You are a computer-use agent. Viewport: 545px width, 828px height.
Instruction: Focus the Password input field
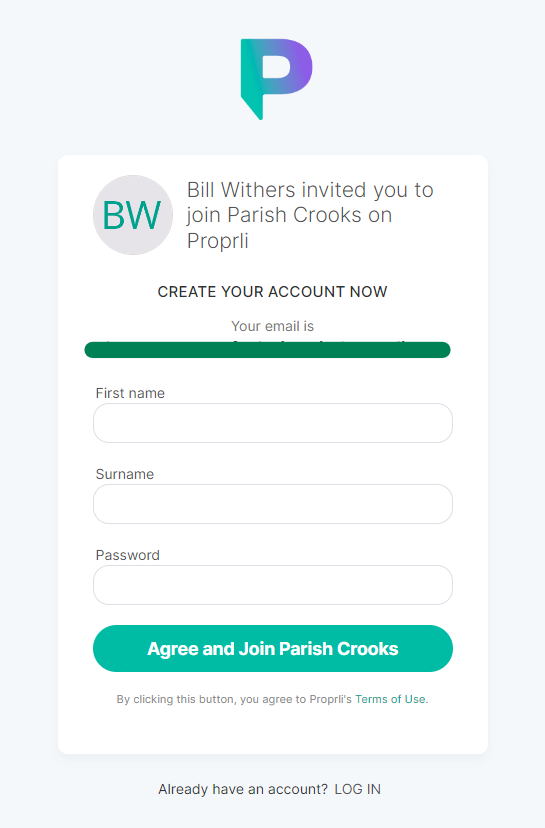272,585
